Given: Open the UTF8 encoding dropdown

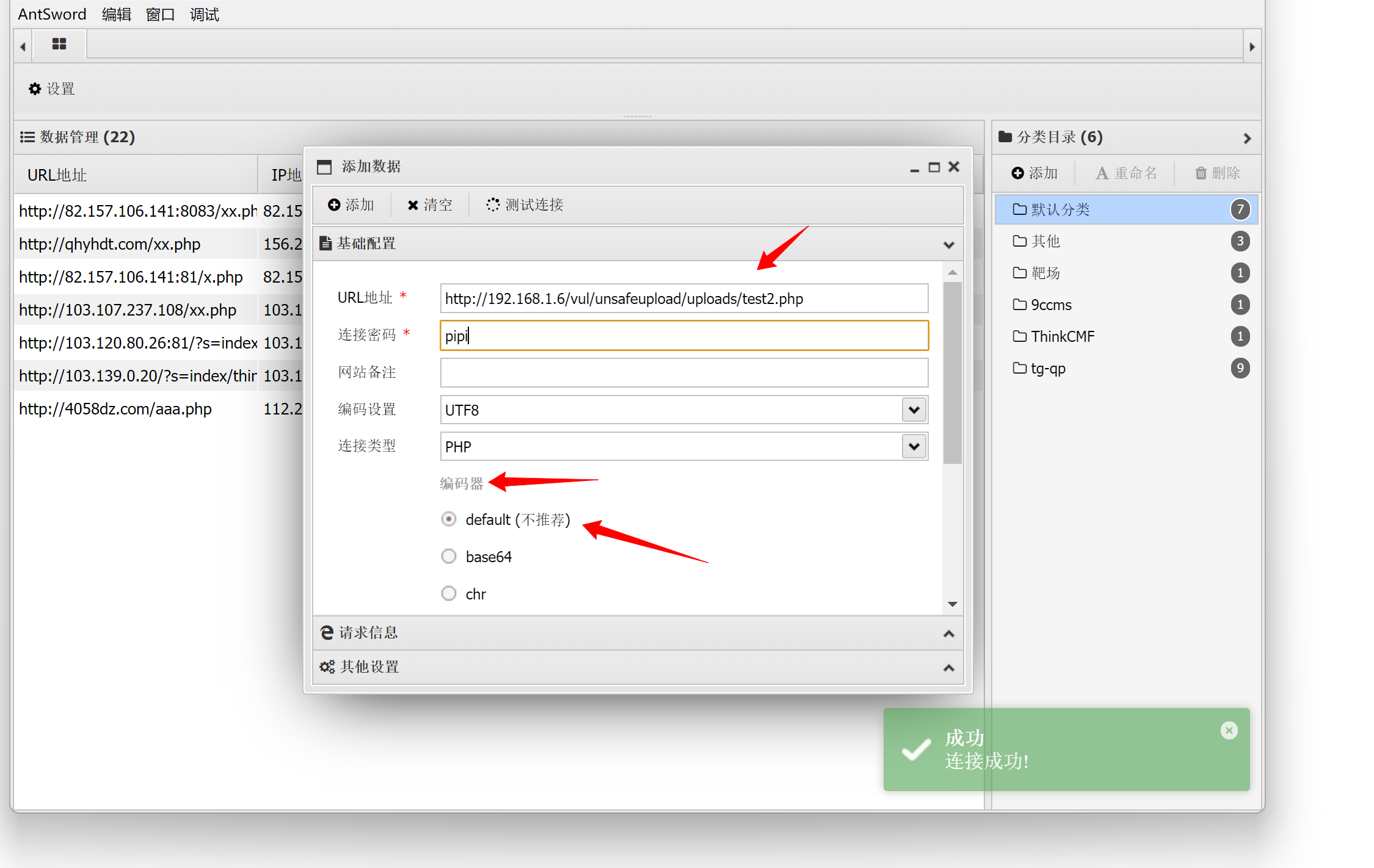Looking at the screenshot, I should [914, 410].
